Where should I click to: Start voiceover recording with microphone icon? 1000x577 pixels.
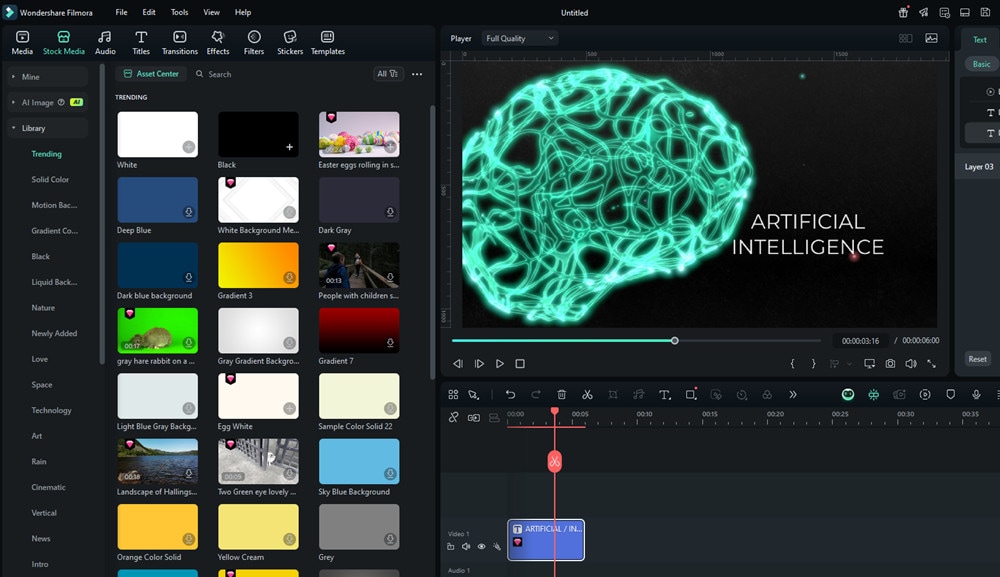pyautogui.click(x=976, y=395)
